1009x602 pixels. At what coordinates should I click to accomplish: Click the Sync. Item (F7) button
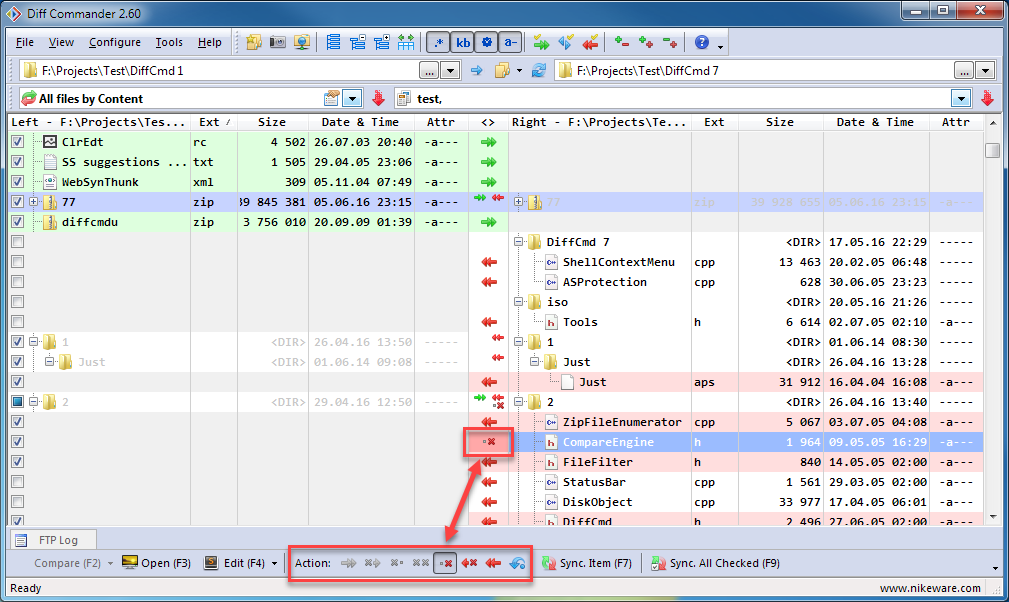587,563
